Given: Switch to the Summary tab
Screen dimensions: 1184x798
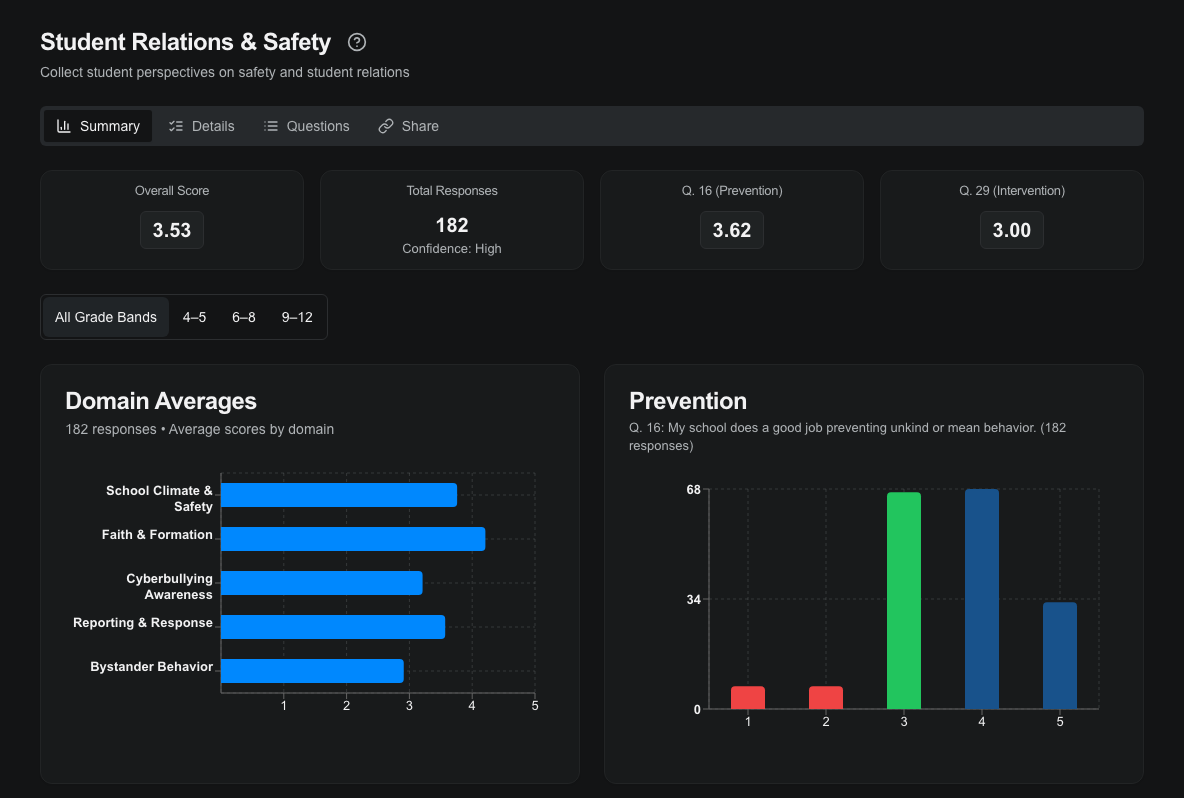Looking at the screenshot, I should click(98, 126).
